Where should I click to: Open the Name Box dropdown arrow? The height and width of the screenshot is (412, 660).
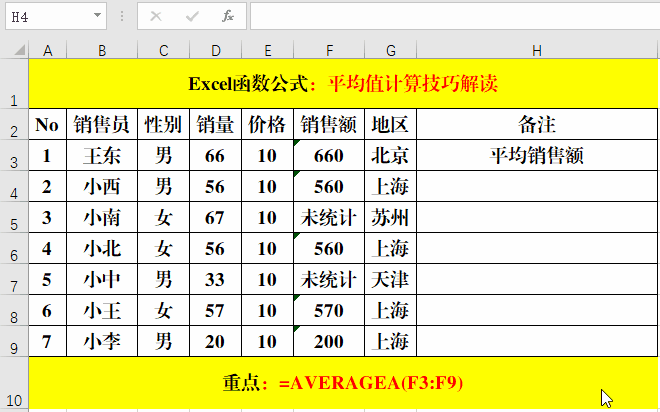pos(97,16)
